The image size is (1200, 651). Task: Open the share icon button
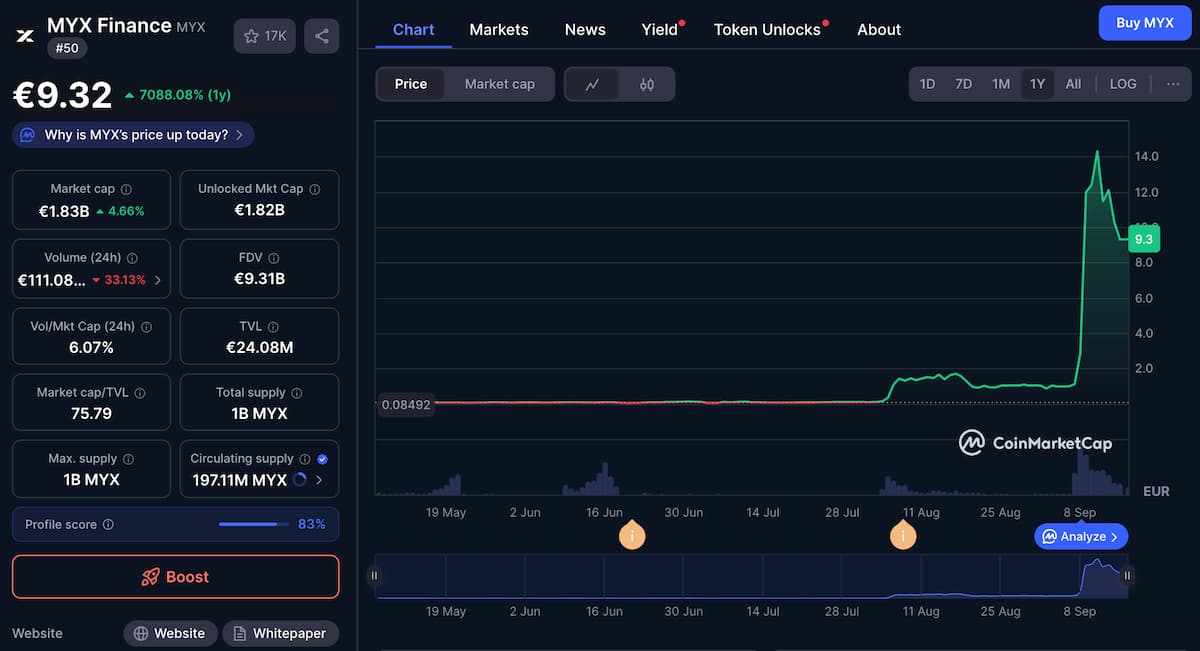321,36
